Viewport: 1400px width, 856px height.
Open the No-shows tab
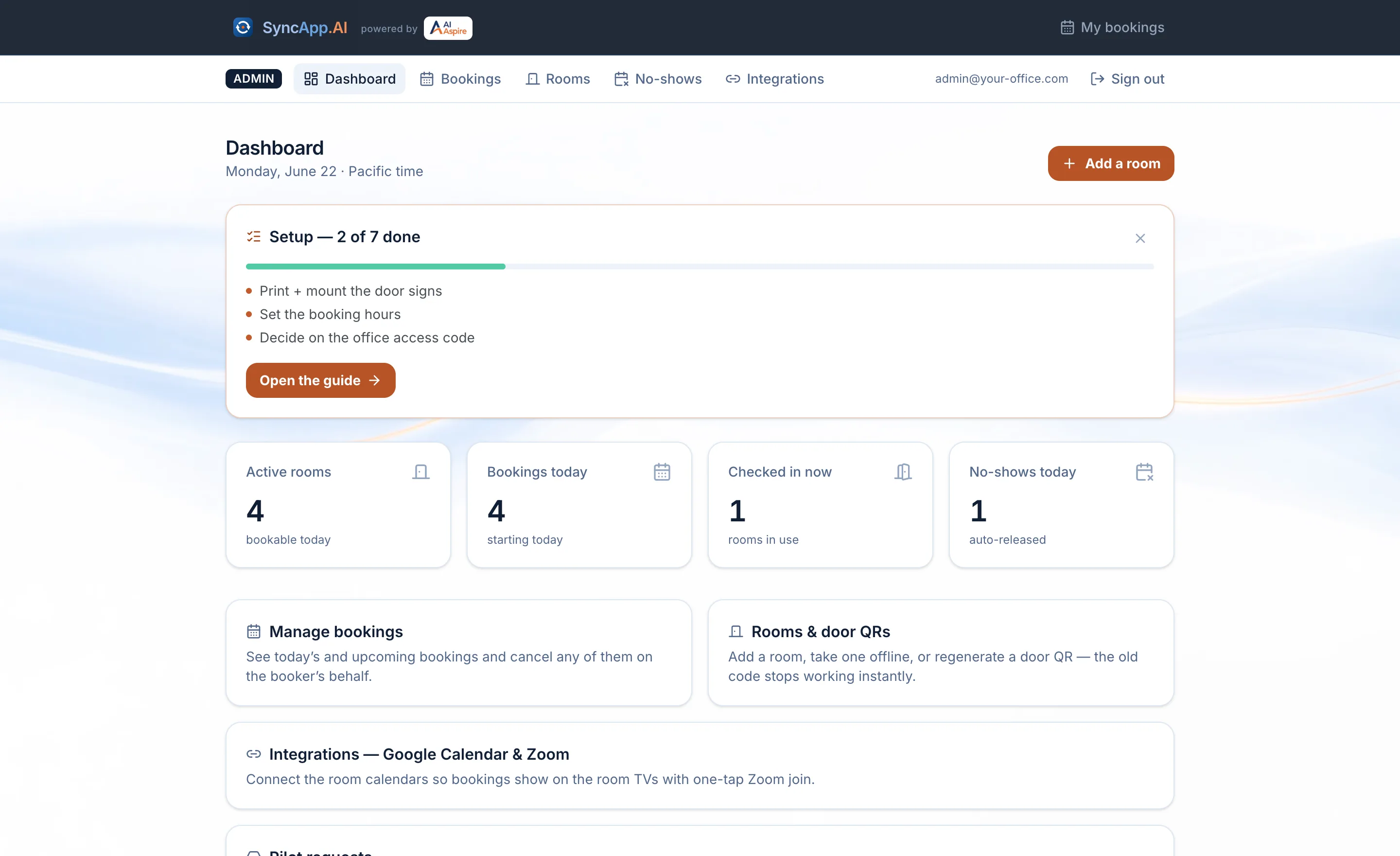pyautogui.click(x=658, y=78)
